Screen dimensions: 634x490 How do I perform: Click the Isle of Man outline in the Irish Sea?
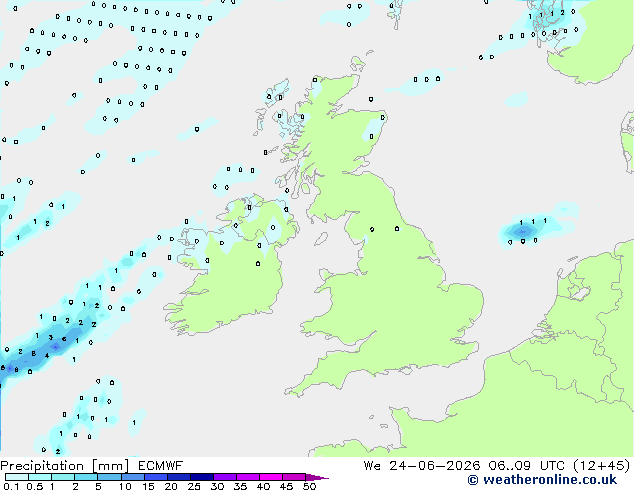click(321, 239)
